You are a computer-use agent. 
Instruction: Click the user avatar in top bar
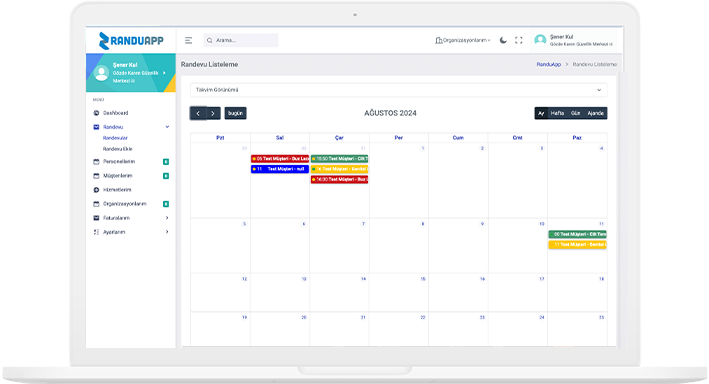pyautogui.click(x=540, y=40)
